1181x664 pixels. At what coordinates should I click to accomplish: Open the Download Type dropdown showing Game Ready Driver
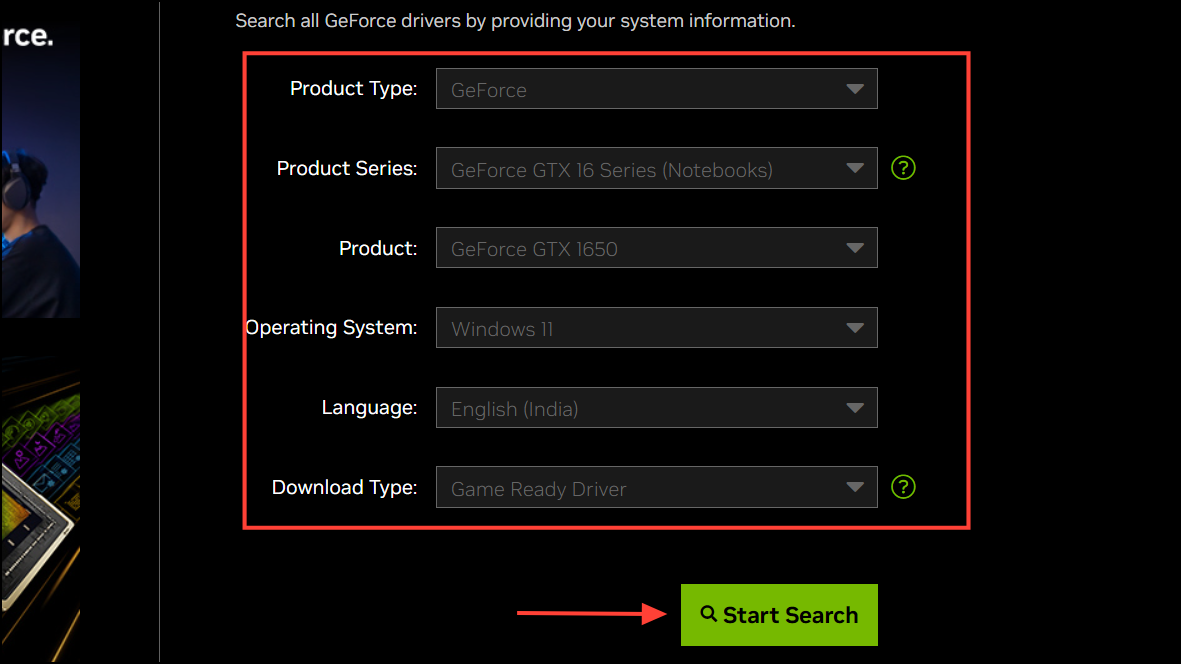point(656,488)
